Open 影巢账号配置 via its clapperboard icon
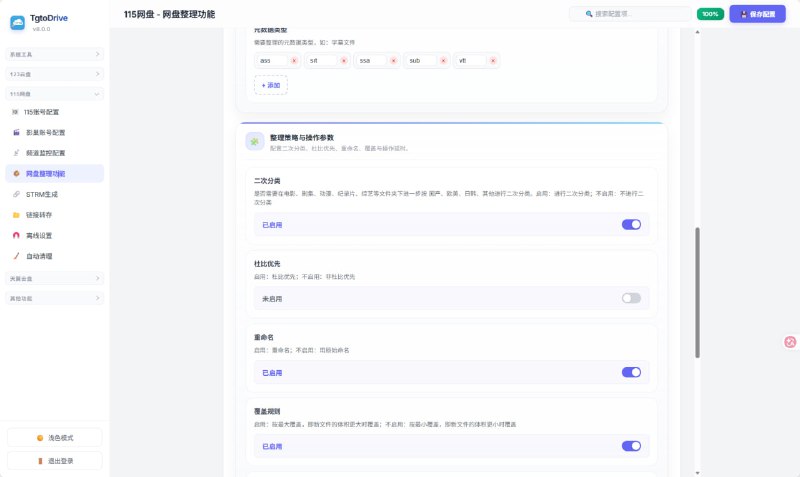Viewport: 800px width, 477px height. (16, 133)
